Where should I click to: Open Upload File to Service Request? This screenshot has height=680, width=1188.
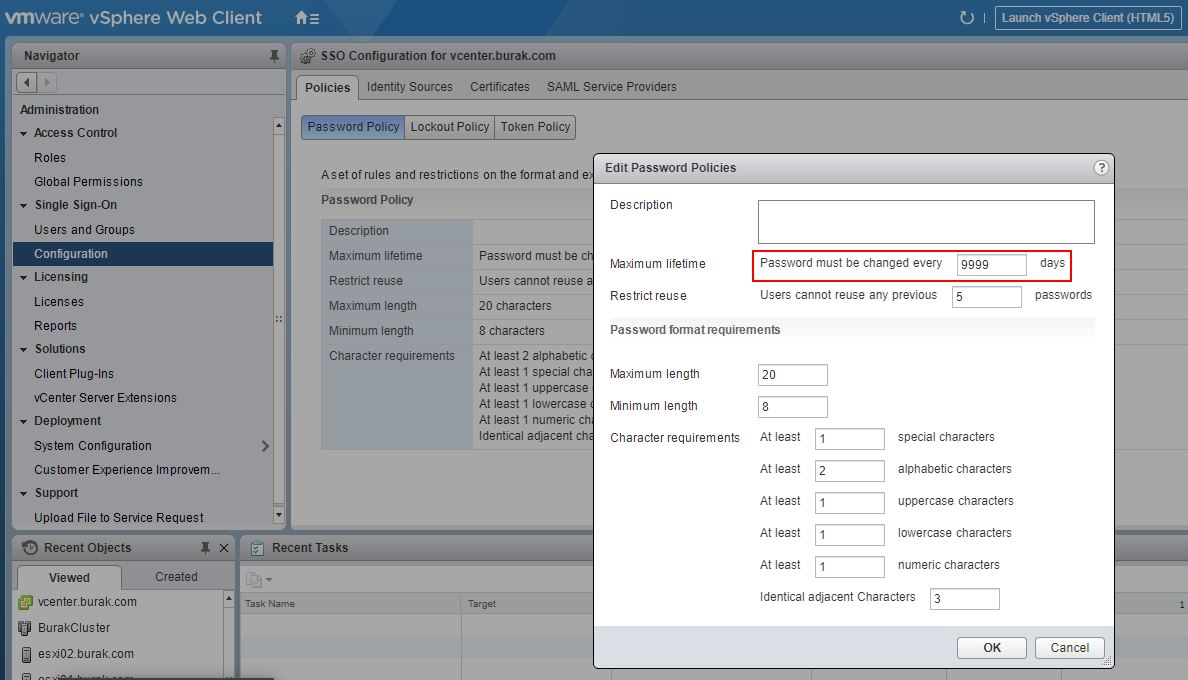click(118, 518)
